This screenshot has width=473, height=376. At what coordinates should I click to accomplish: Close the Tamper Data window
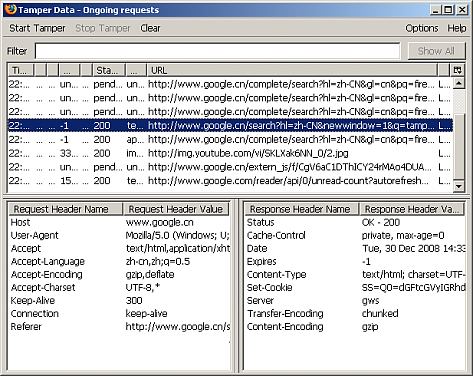pos(462,10)
